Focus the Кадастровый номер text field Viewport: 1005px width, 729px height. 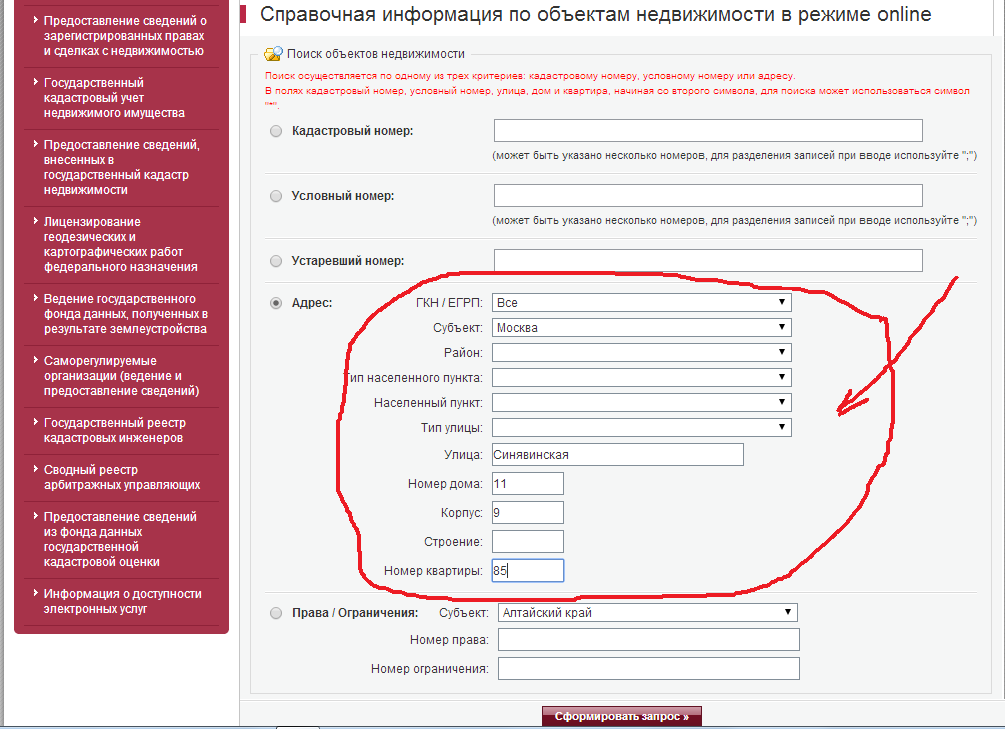[707, 131]
